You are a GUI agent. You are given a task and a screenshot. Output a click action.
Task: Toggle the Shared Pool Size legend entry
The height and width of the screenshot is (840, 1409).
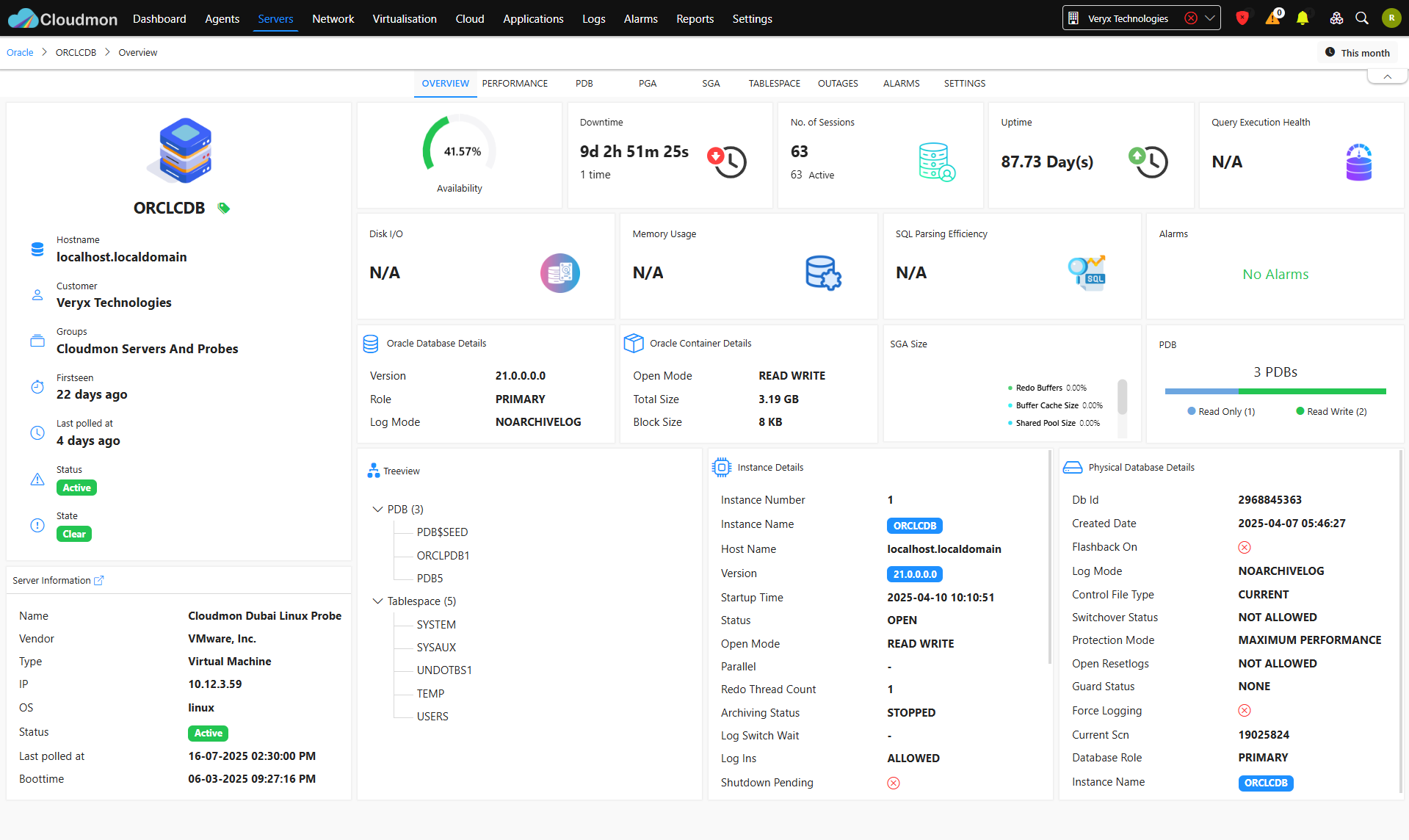pos(1054,423)
